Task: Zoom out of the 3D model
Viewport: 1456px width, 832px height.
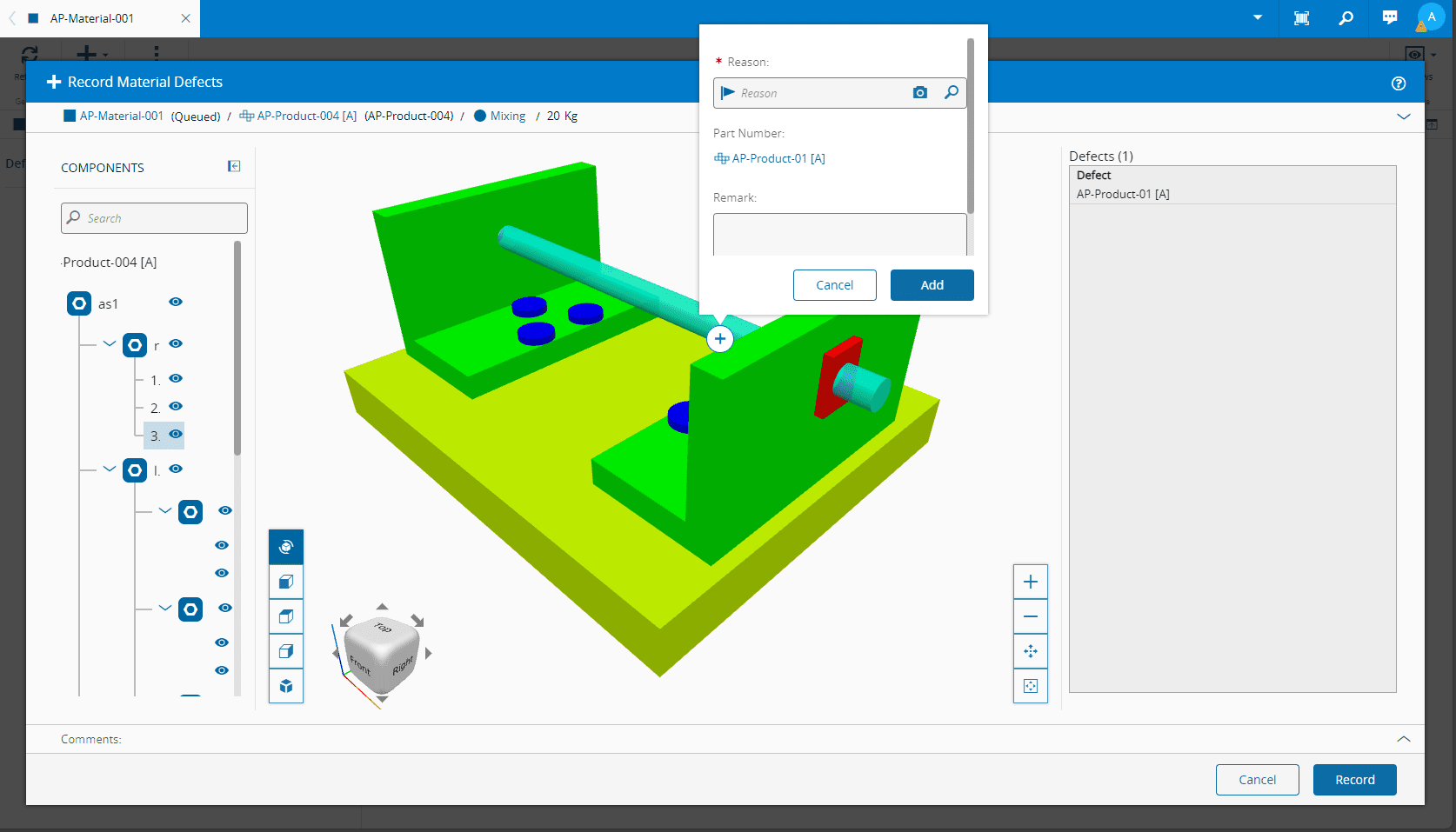Action: pyautogui.click(x=1031, y=616)
